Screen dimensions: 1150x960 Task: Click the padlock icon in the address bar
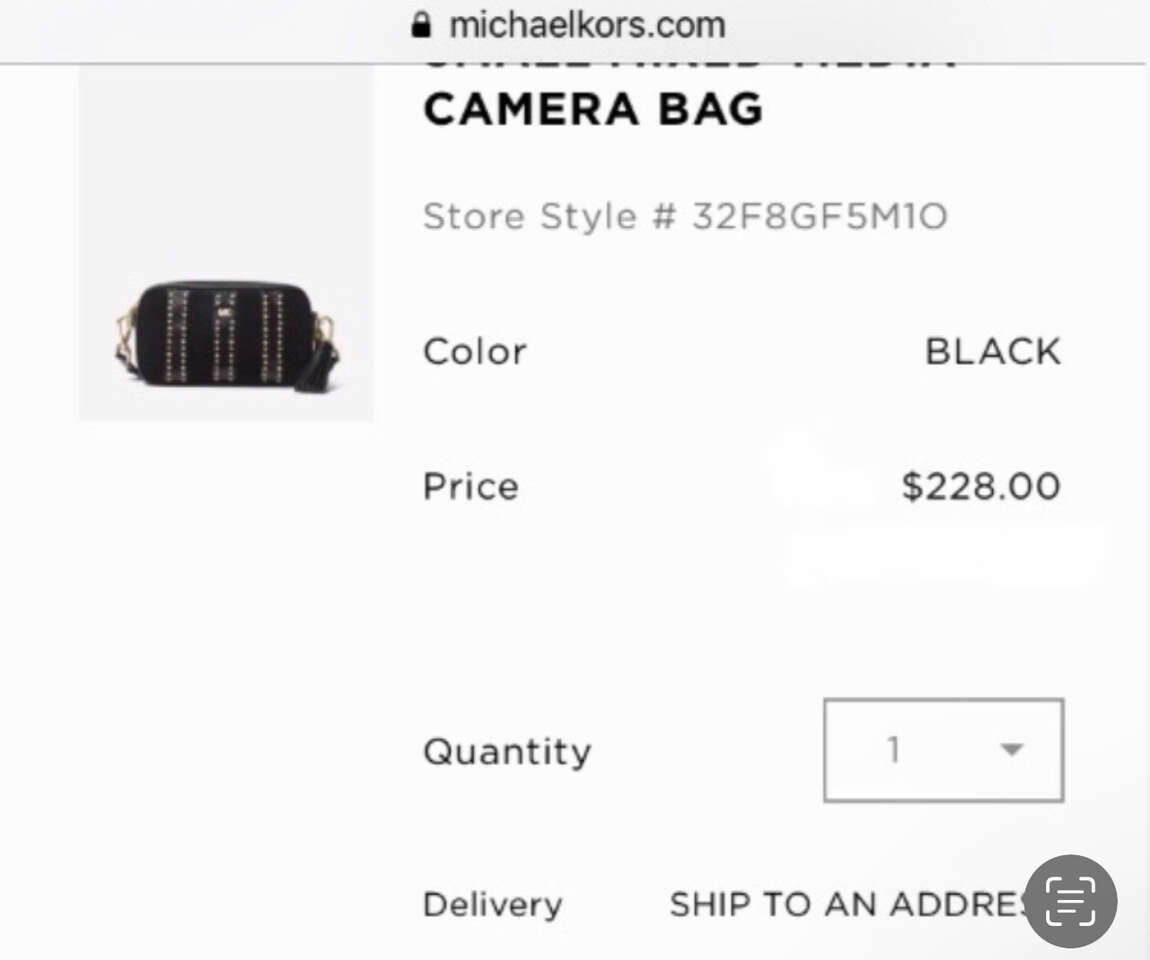tap(422, 24)
